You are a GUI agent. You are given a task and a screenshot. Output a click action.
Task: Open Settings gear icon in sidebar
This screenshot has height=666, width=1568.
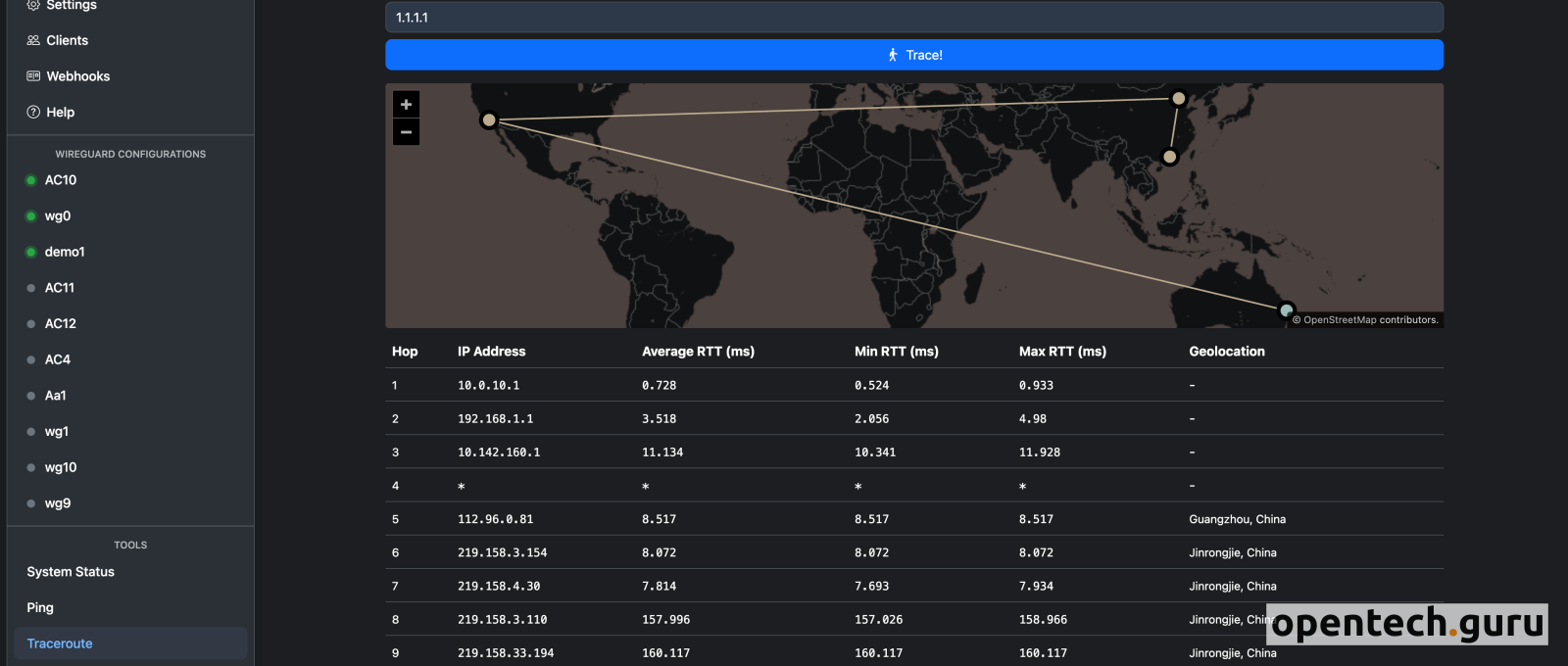[x=33, y=5]
